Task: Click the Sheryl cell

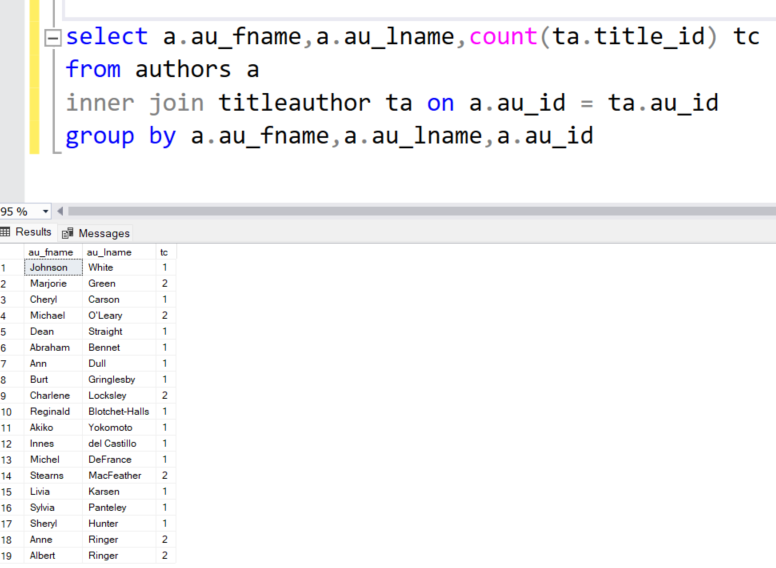Action: point(53,523)
